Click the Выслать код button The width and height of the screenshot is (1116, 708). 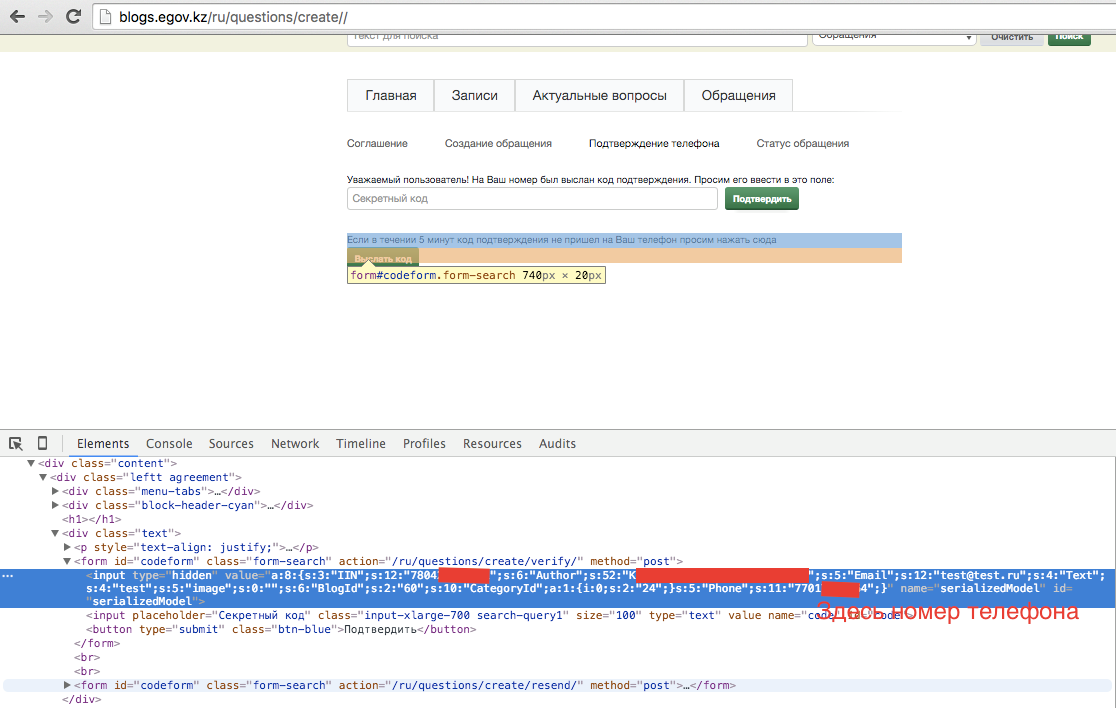point(383,258)
